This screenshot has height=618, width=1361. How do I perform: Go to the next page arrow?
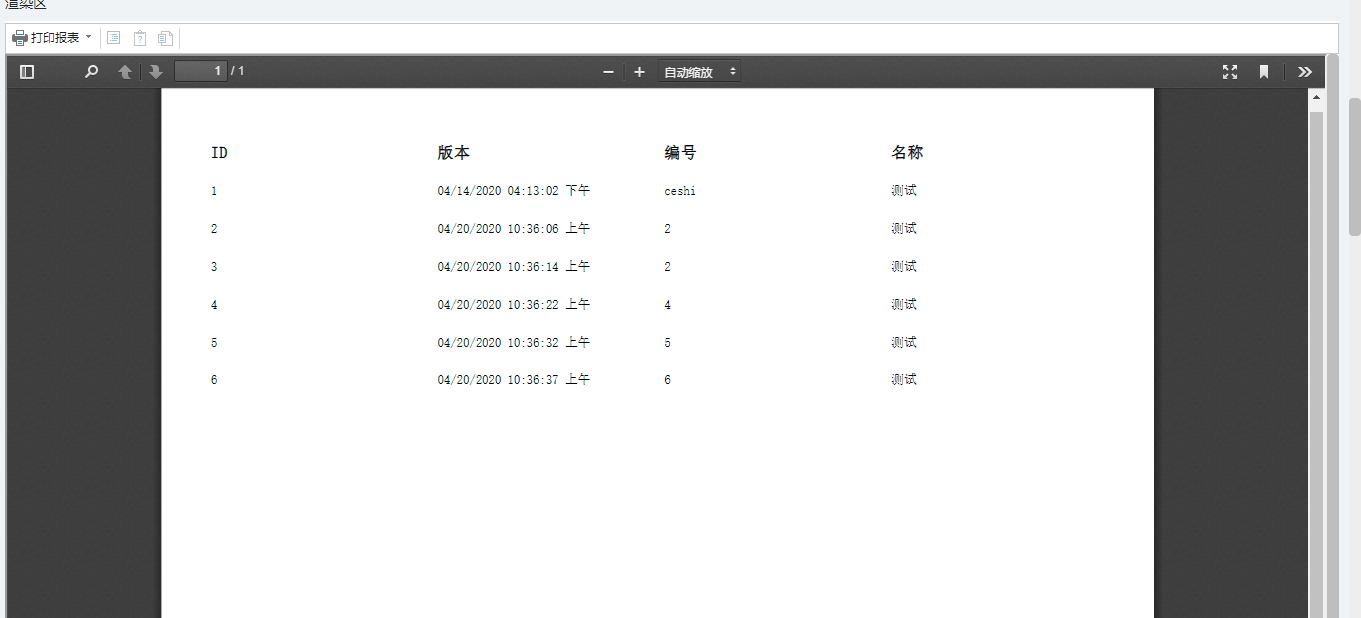click(x=155, y=72)
